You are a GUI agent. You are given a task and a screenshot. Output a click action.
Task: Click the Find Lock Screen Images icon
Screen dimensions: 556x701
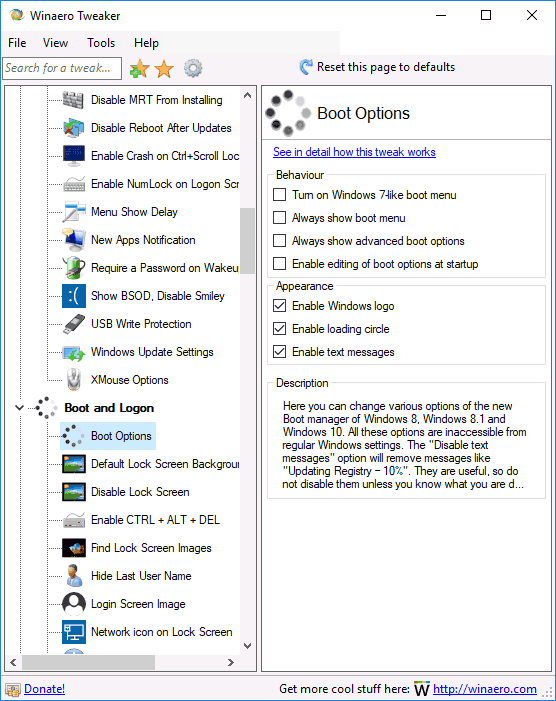pos(73,548)
